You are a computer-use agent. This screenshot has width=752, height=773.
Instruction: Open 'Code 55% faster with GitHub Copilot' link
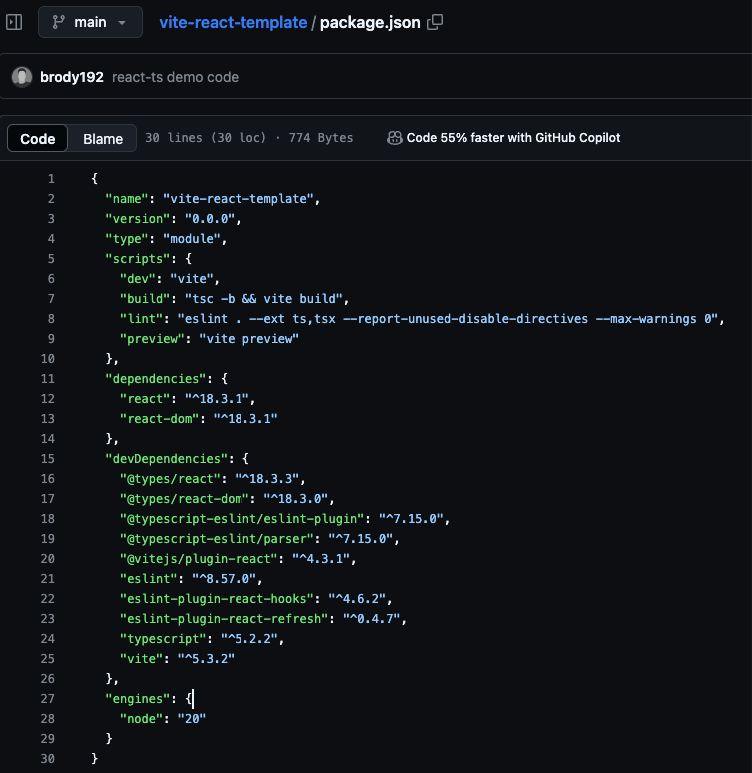click(x=513, y=138)
